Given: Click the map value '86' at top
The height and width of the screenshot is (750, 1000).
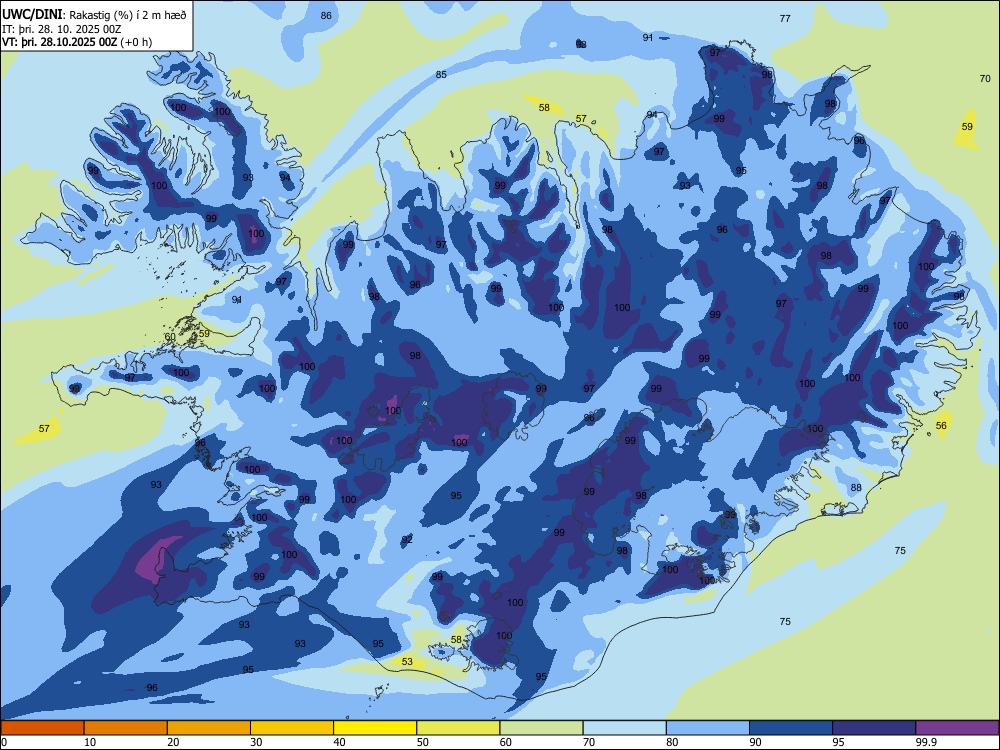Looking at the screenshot, I should (x=326, y=15).
